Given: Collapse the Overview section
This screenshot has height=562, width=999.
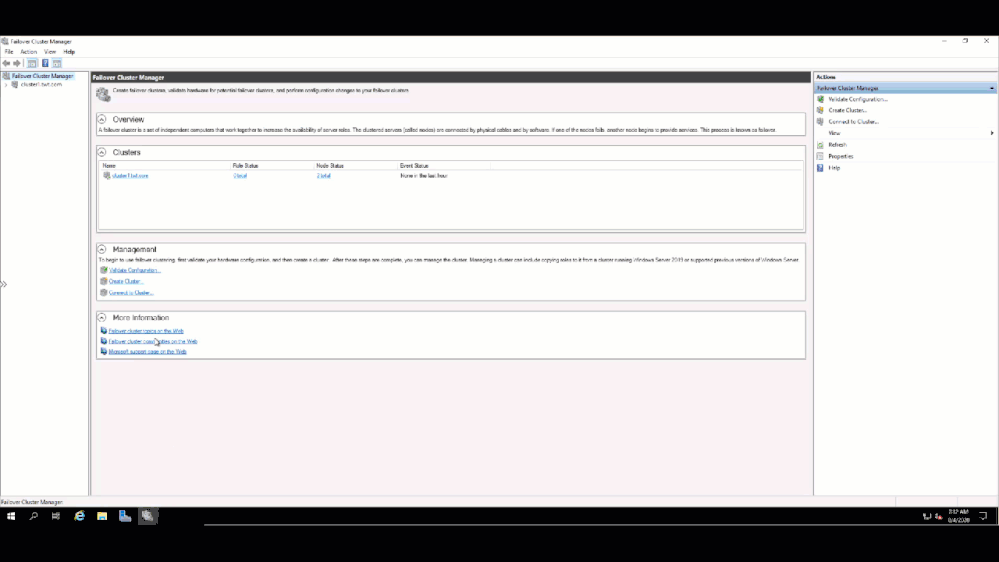Looking at the screenshot, I should click(101, 119).
